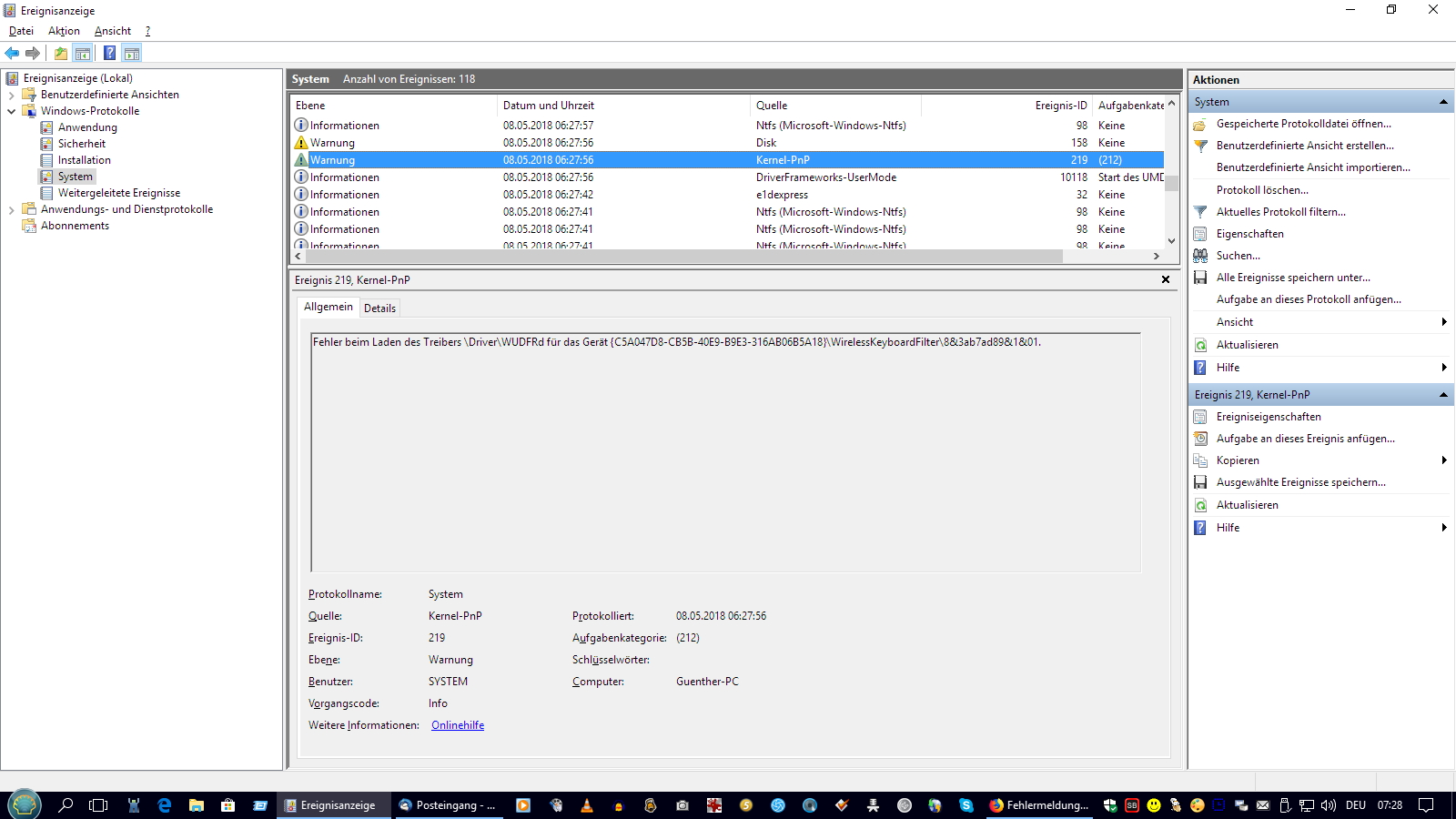Switch to Fehlermeldung Firefox taskbar window
Screen dimensions: 1456x819
[1038, 805]
